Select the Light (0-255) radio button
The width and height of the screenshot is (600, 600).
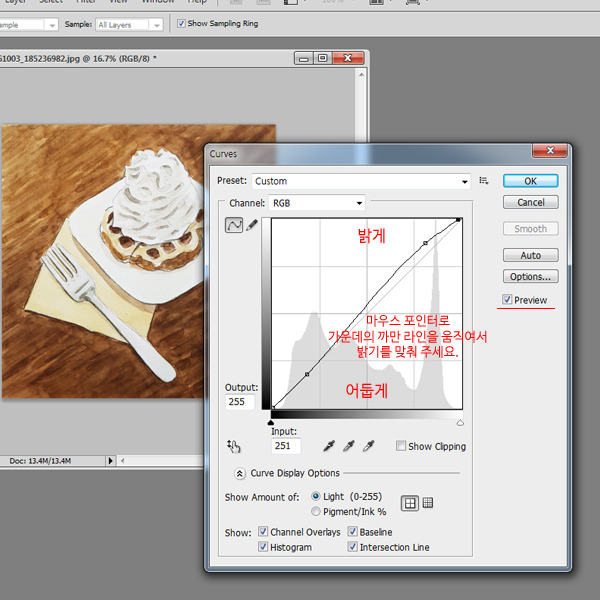pyautogui.click(x=316, y=496)
